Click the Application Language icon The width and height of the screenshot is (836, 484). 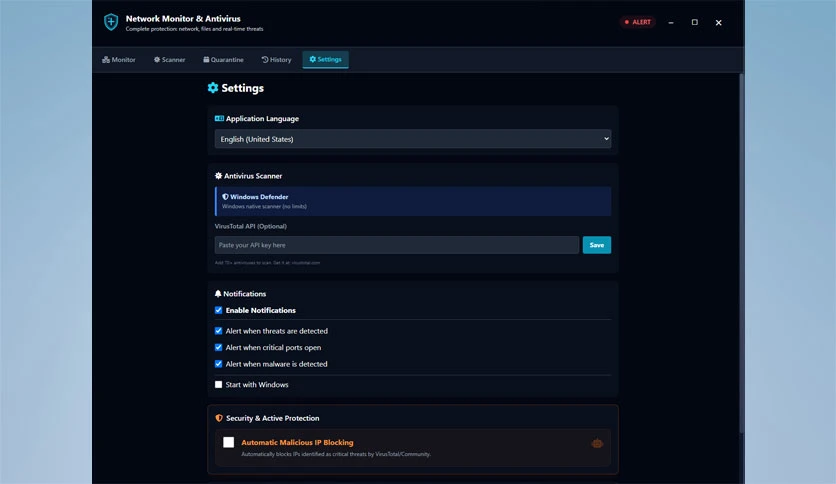[219, 118]
